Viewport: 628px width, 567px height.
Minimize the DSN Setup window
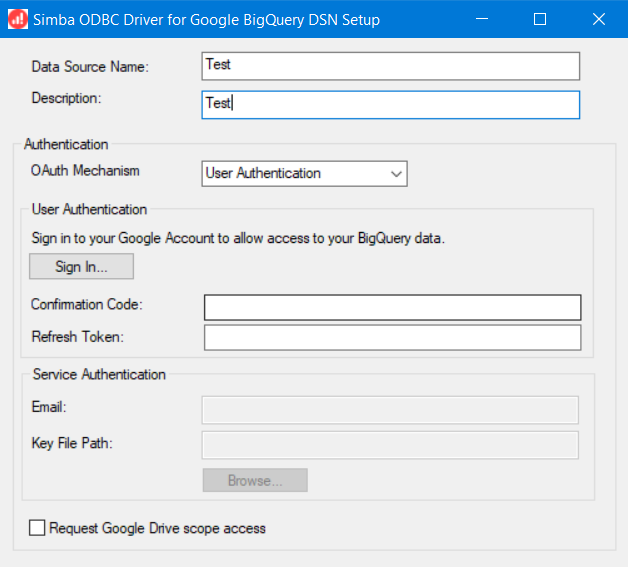(x=482, y=19)
